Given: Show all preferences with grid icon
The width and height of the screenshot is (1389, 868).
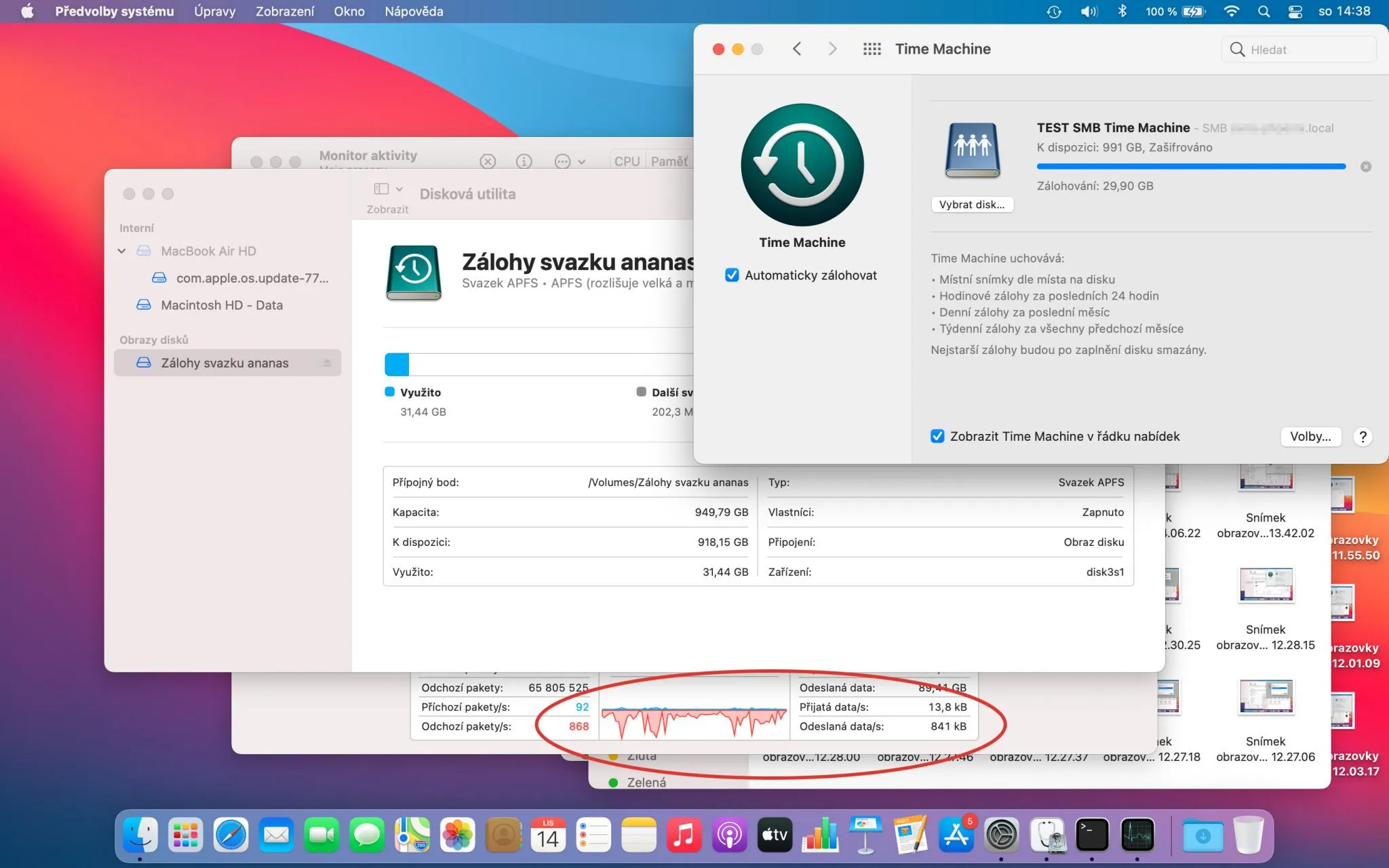Looking at the screenshot, I should pyautogui.click(x=872, y=49).
